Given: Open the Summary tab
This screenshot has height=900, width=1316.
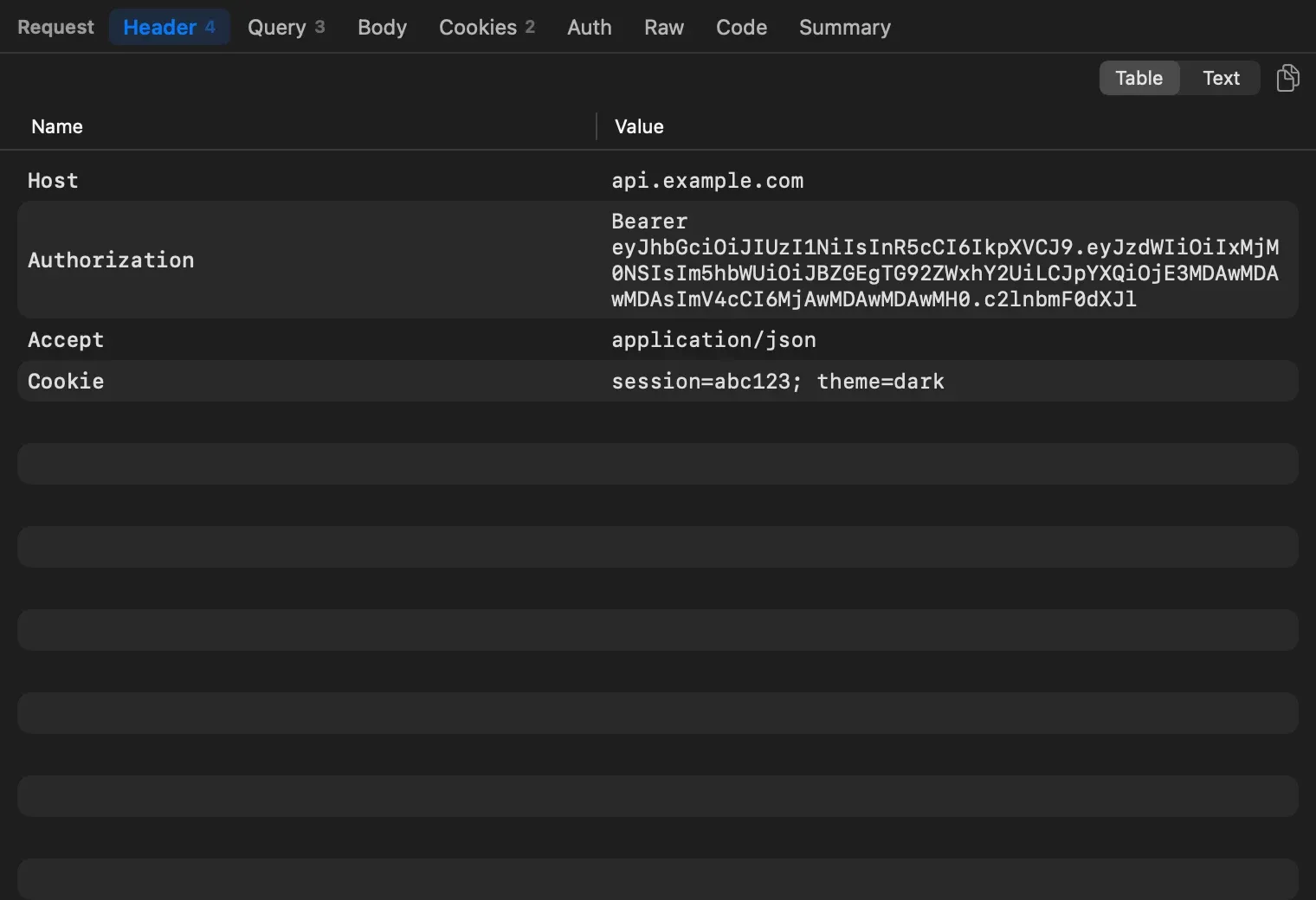Looking at the screenshot, I should [x=844, y=27].
